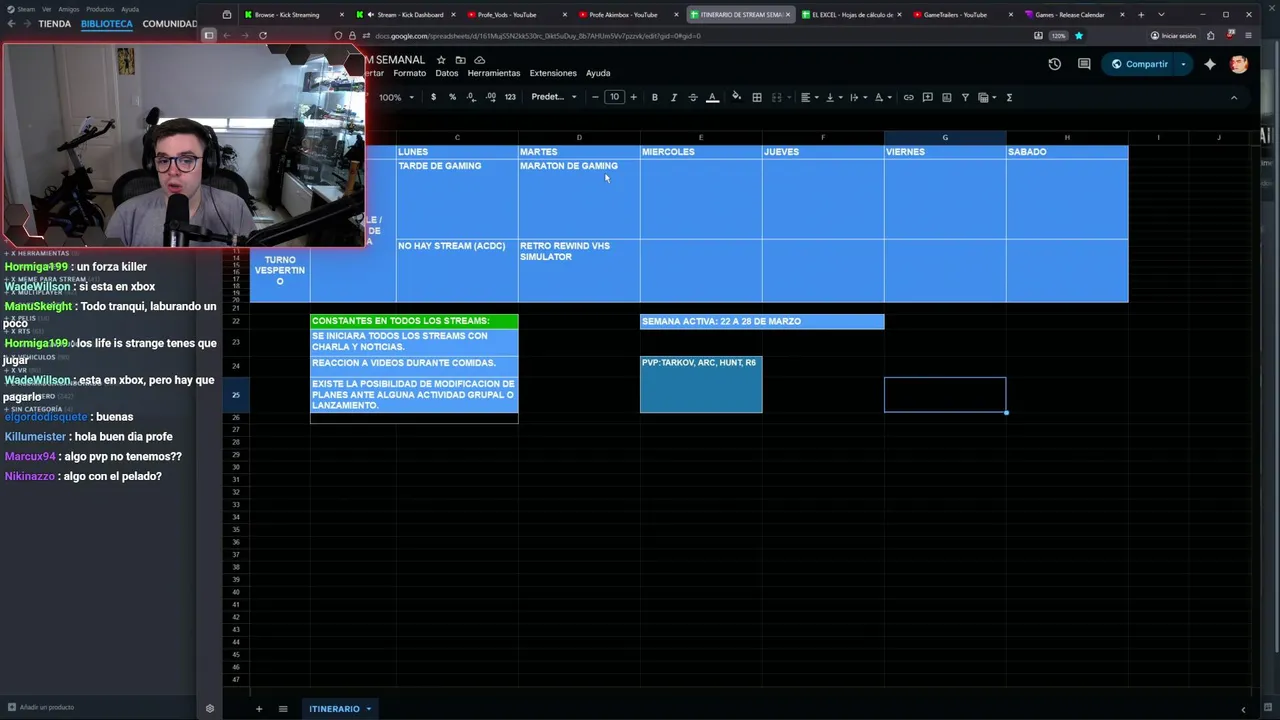Open the text rotation dropdown
This screenshot has height=720, width=1280.
coord(883,97)
